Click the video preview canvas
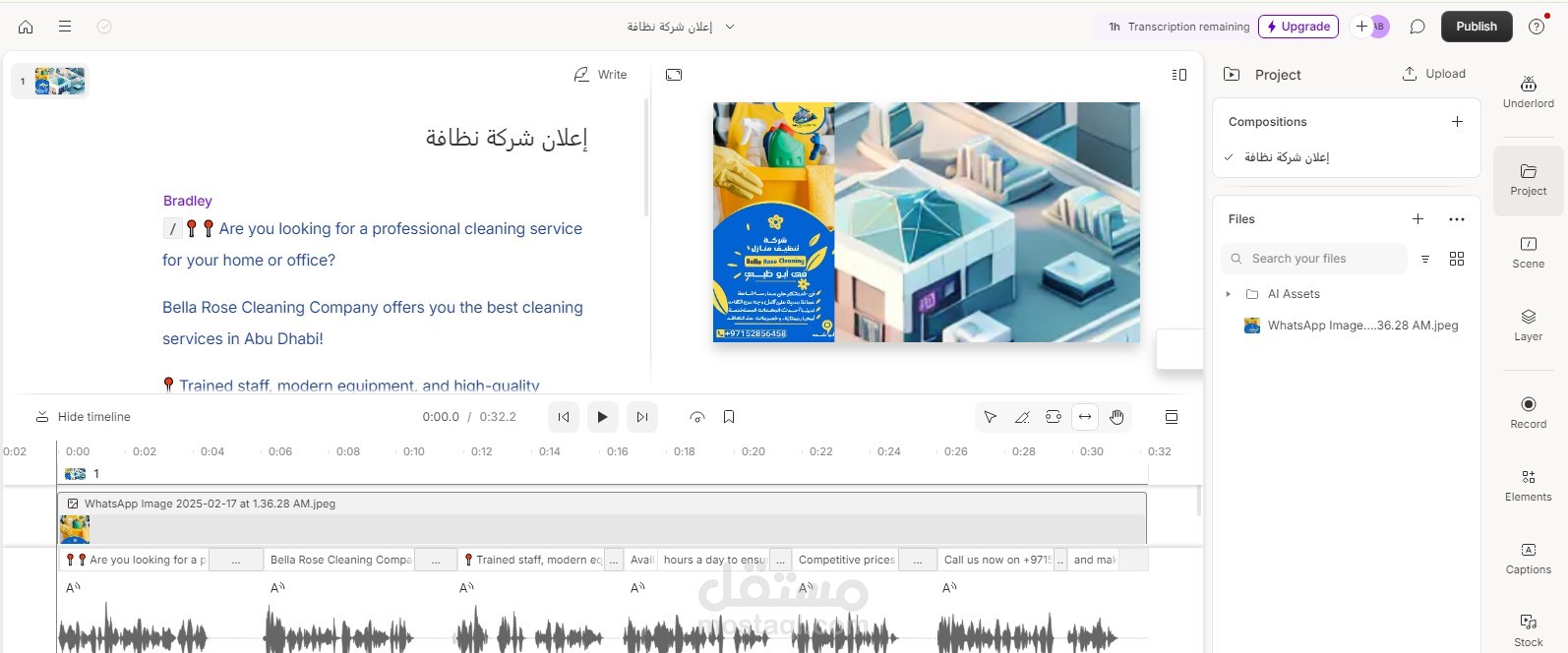The height and width of the screenshot is (653, 1568). [927, 222]
